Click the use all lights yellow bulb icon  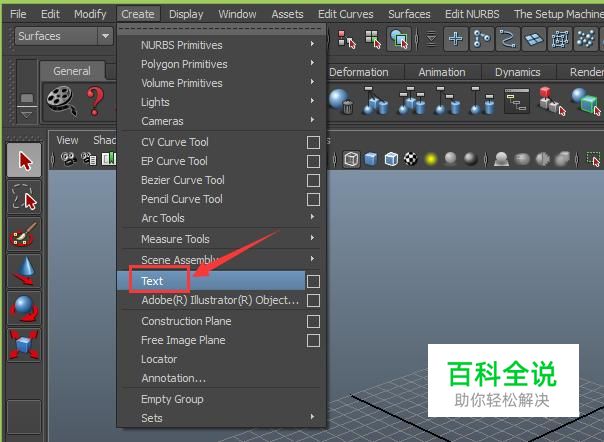coord(431,159)
